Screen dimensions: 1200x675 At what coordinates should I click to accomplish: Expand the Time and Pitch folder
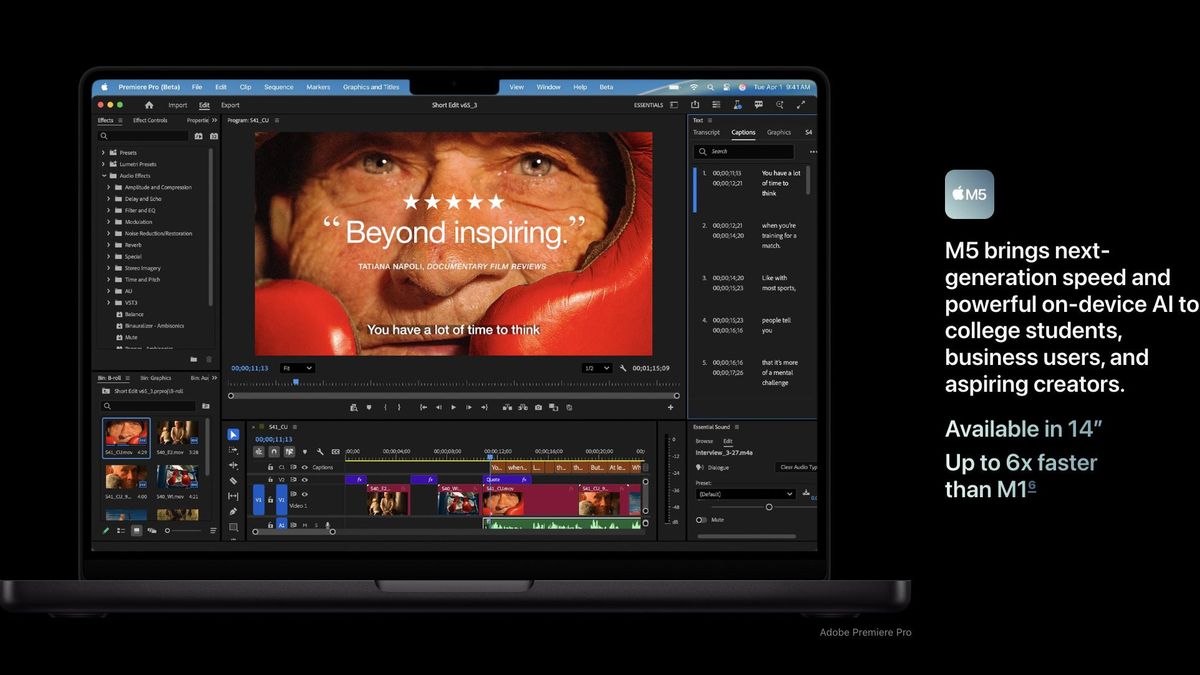[x=109, y=280]
